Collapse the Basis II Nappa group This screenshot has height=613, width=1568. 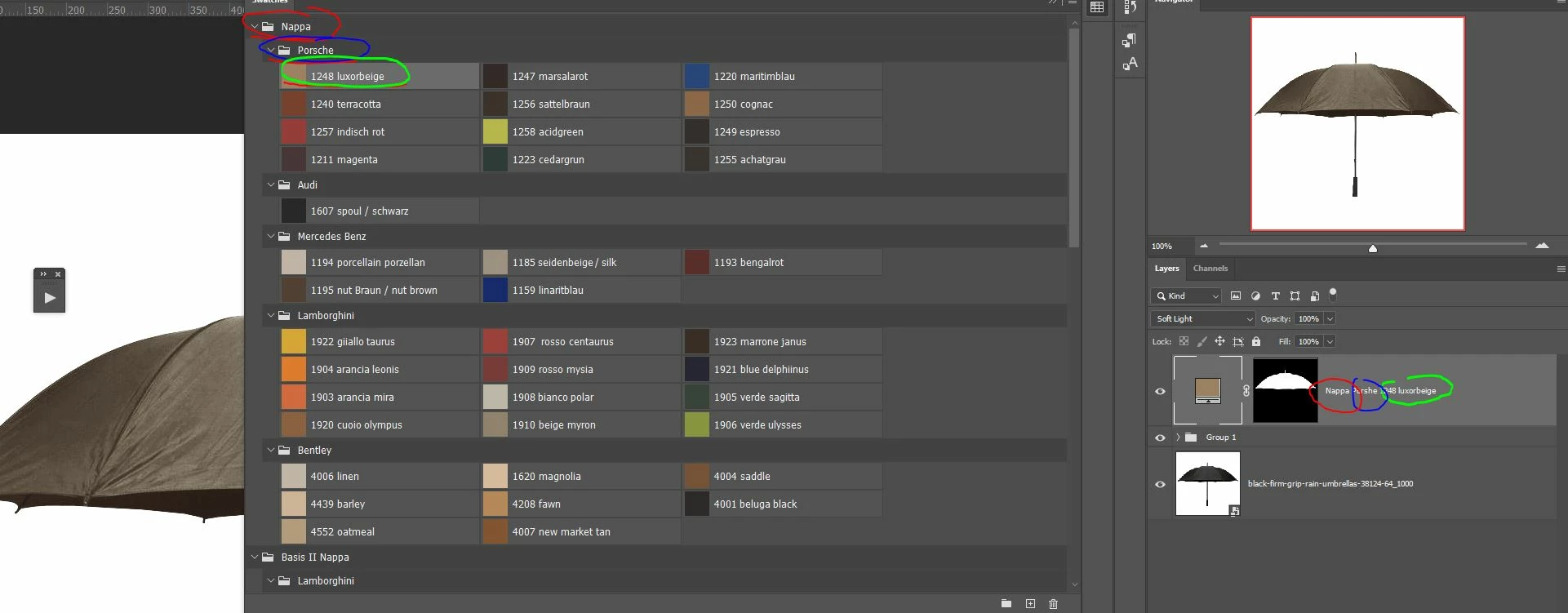[254, 557]
